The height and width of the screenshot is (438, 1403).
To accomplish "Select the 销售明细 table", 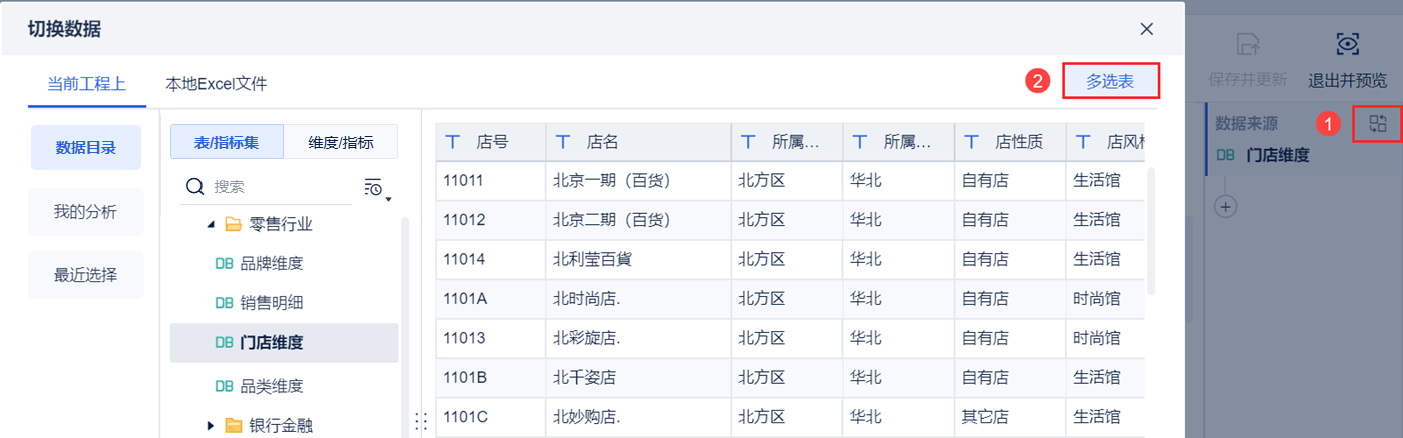I will (271, 303).
